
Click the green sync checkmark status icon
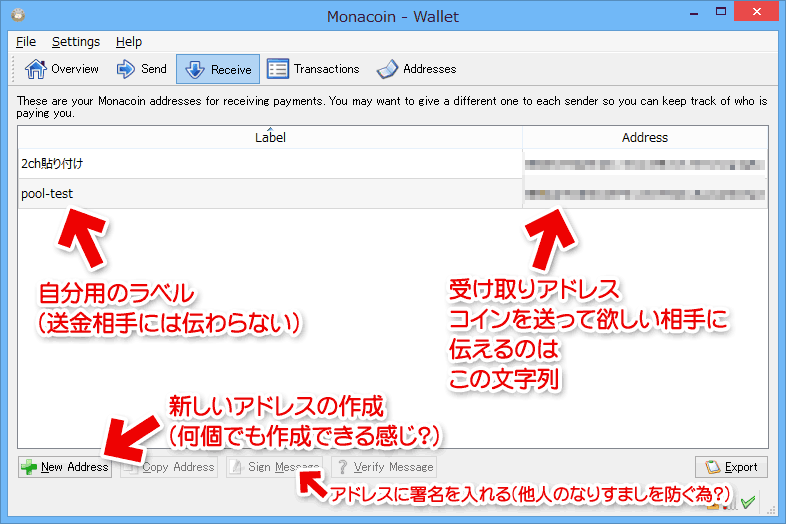click(x=747, y=502)
